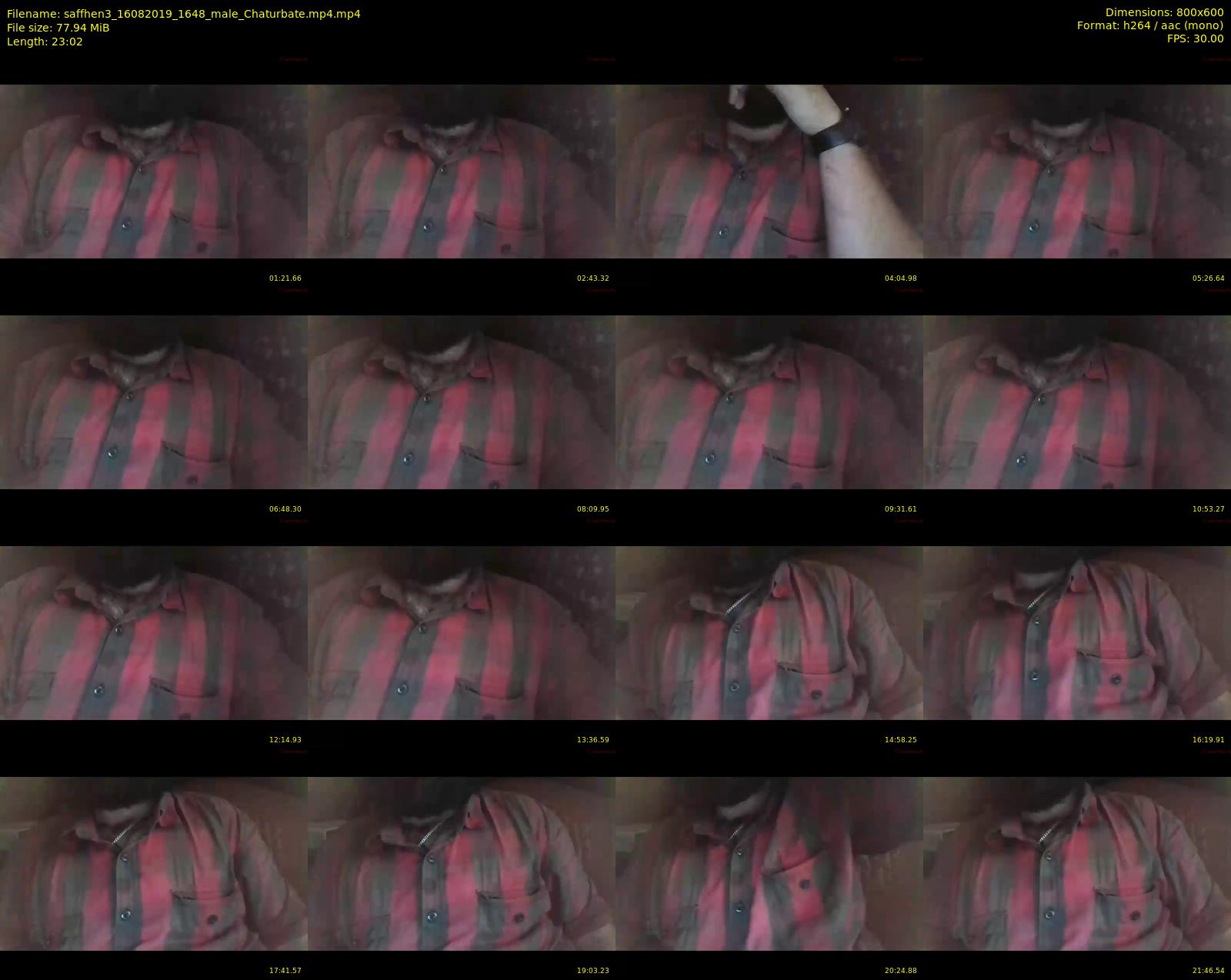Select the frame with the raised arm at 04:04.98
The width and height of the screenshot is (1231, 980).
769,171
